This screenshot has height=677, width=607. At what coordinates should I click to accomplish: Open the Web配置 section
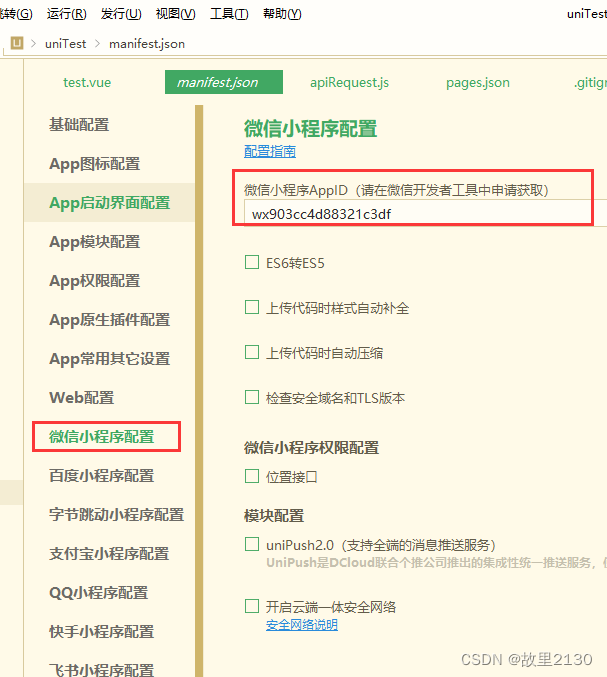point(82,397)
